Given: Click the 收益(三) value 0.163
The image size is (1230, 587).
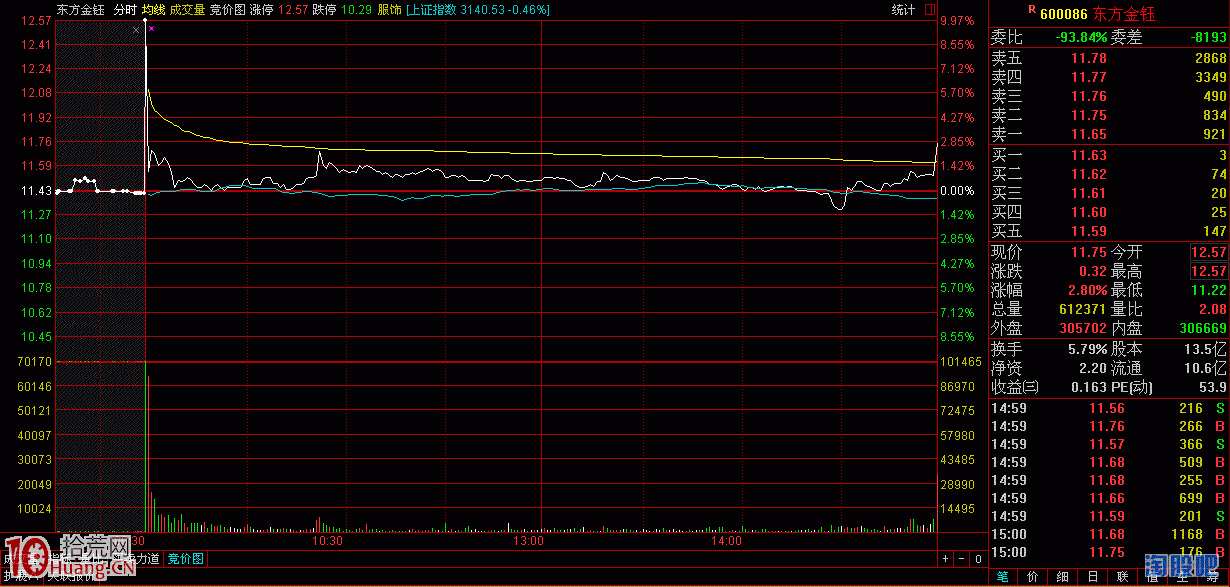Looking at the screenshot, I should 1088,387.
